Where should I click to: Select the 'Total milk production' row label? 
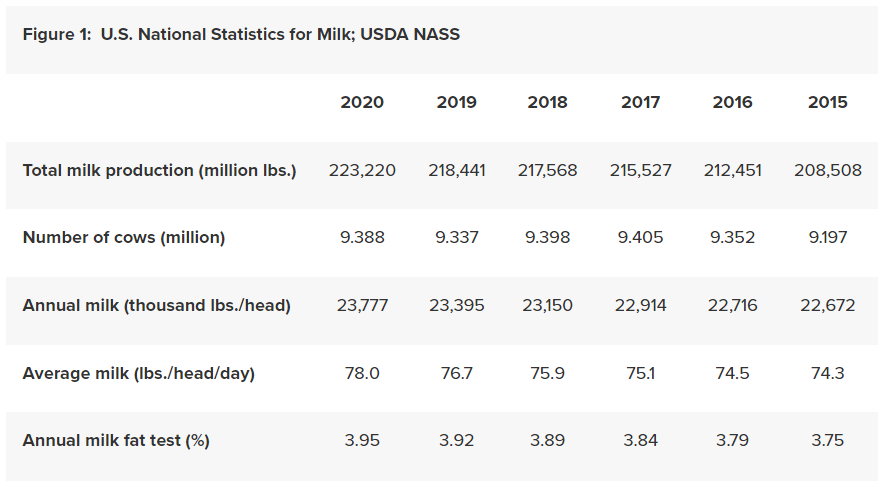click(160, 170)
